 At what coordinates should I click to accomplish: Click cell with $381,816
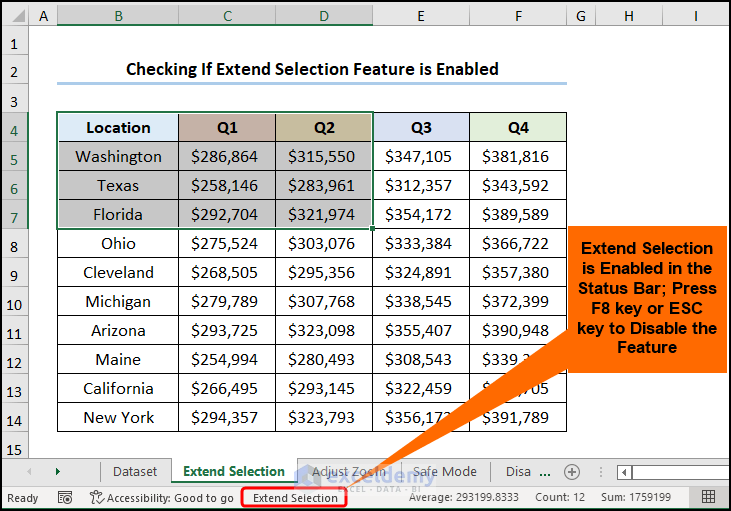click(518, 157)
